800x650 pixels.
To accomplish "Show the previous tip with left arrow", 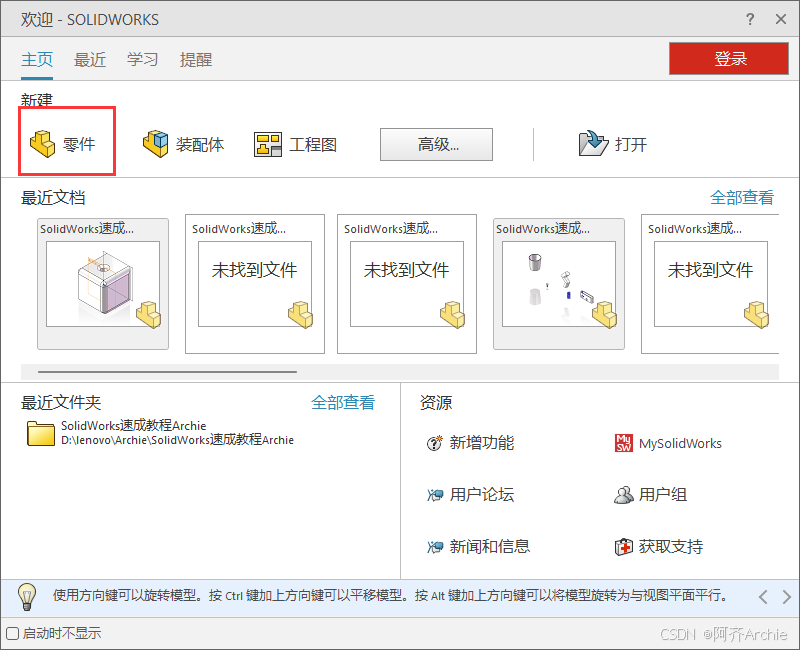I will [763, 596].
